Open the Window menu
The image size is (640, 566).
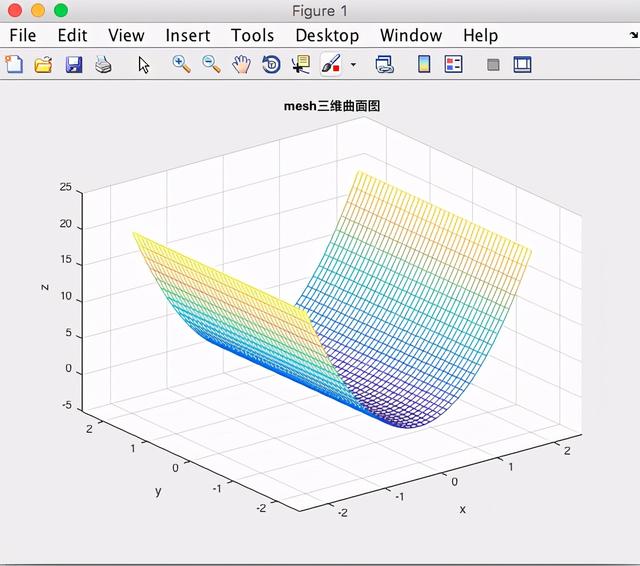[411, 36]
